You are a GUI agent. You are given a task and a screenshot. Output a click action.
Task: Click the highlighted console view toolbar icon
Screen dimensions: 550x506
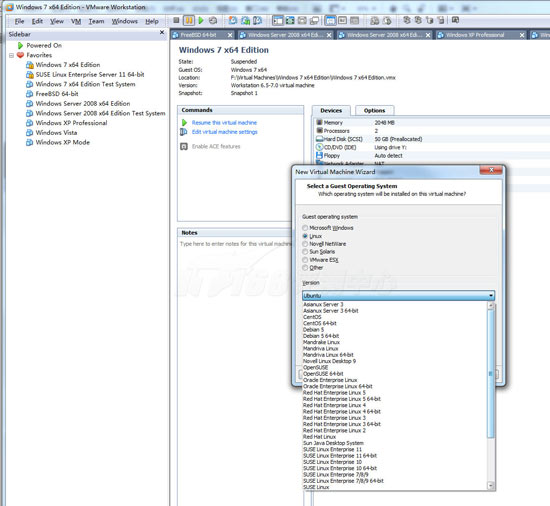coord(330,20)
